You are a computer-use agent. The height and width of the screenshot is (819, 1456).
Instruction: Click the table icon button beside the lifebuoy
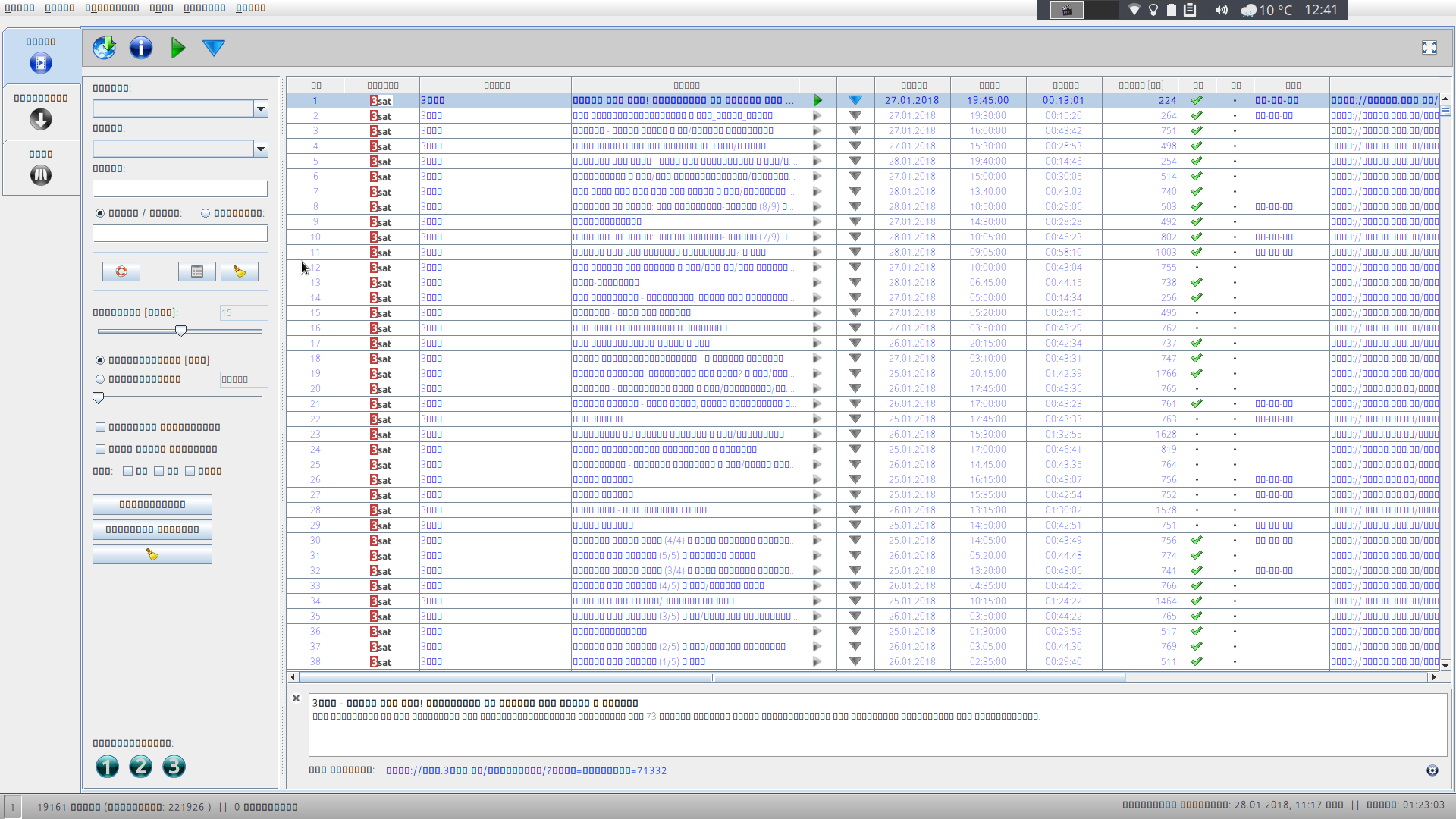pos(197,271)
